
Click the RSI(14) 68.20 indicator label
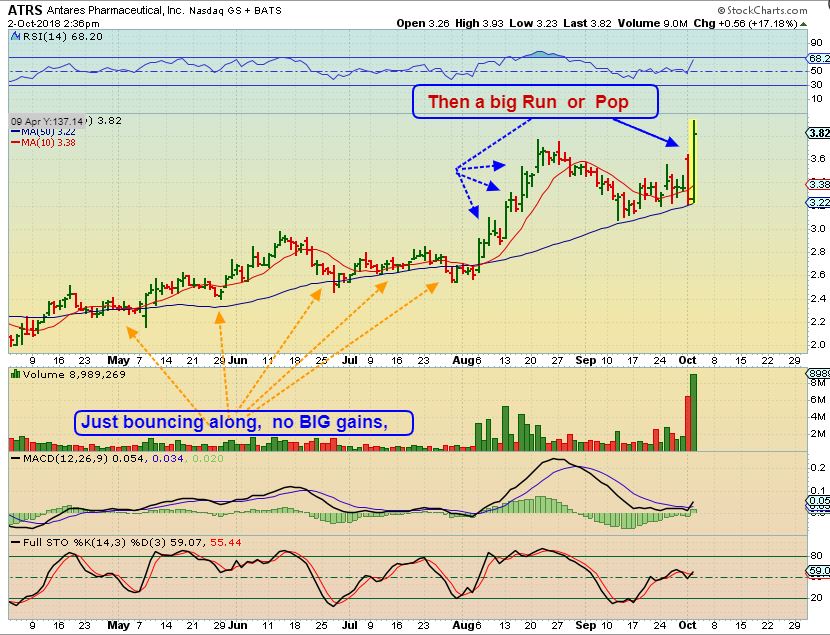pos(62,37)
